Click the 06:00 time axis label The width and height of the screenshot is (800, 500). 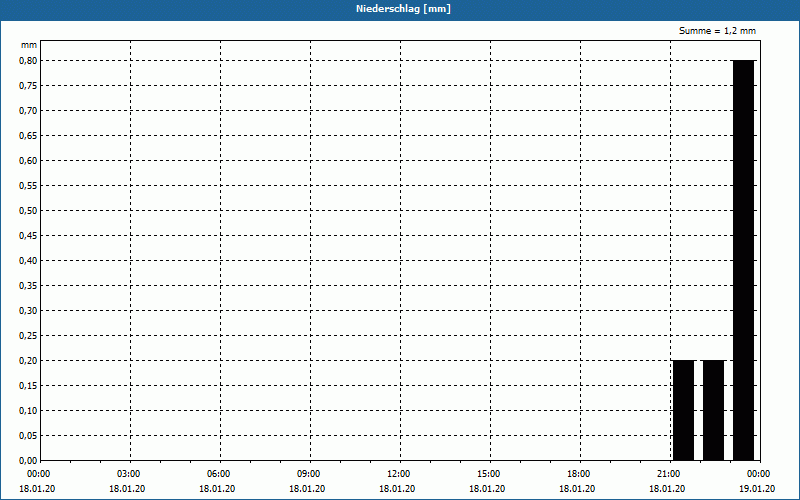coord(218,474)
